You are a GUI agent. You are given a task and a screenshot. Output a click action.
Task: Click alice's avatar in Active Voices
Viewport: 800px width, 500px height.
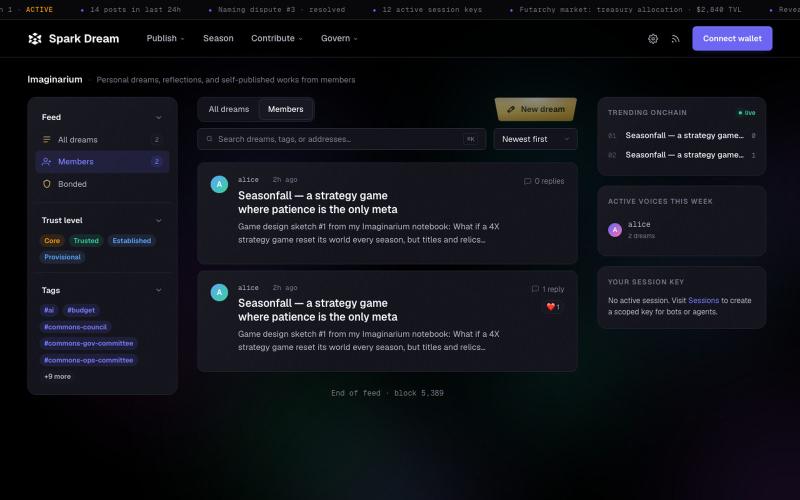(615, 230)
